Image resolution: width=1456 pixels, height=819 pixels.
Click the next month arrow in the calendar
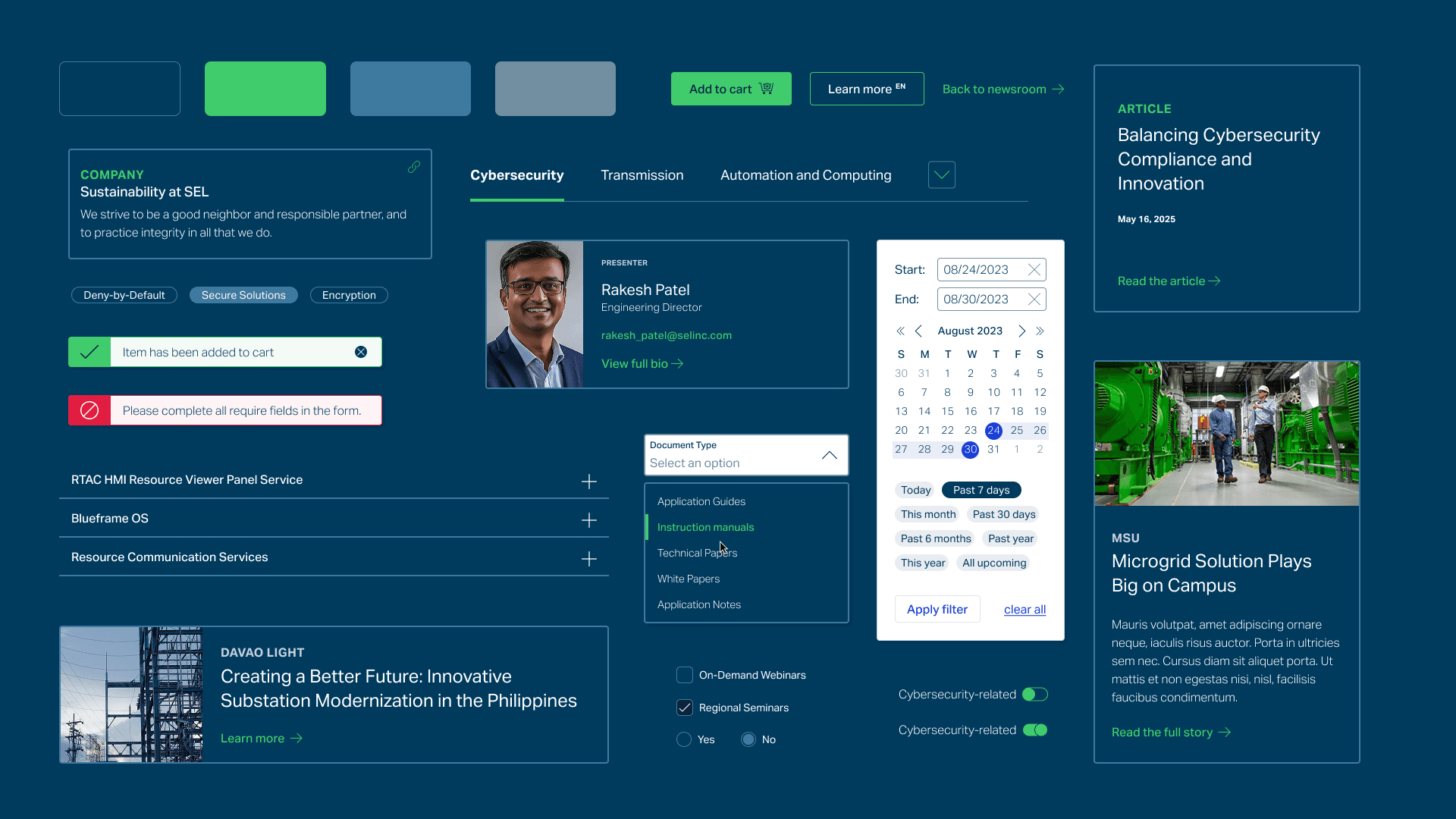[x=1021, y=331]
